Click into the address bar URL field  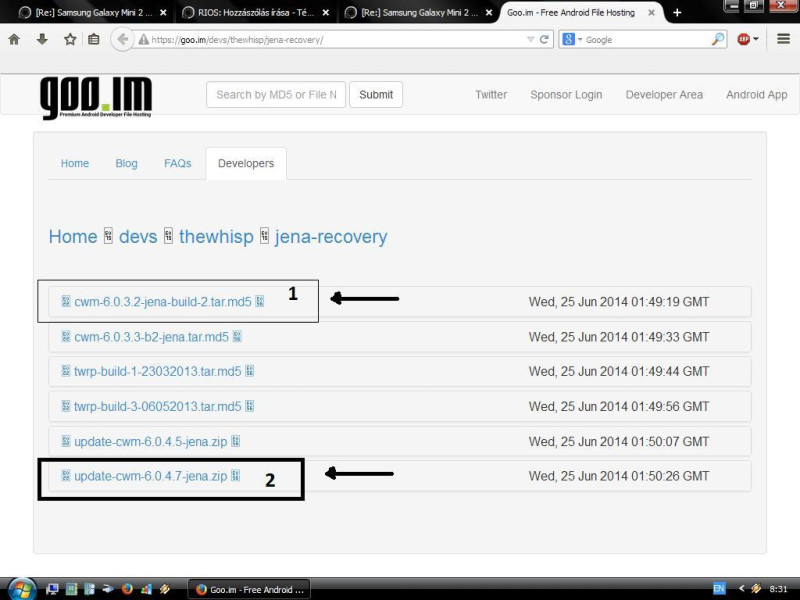(337, 39)
